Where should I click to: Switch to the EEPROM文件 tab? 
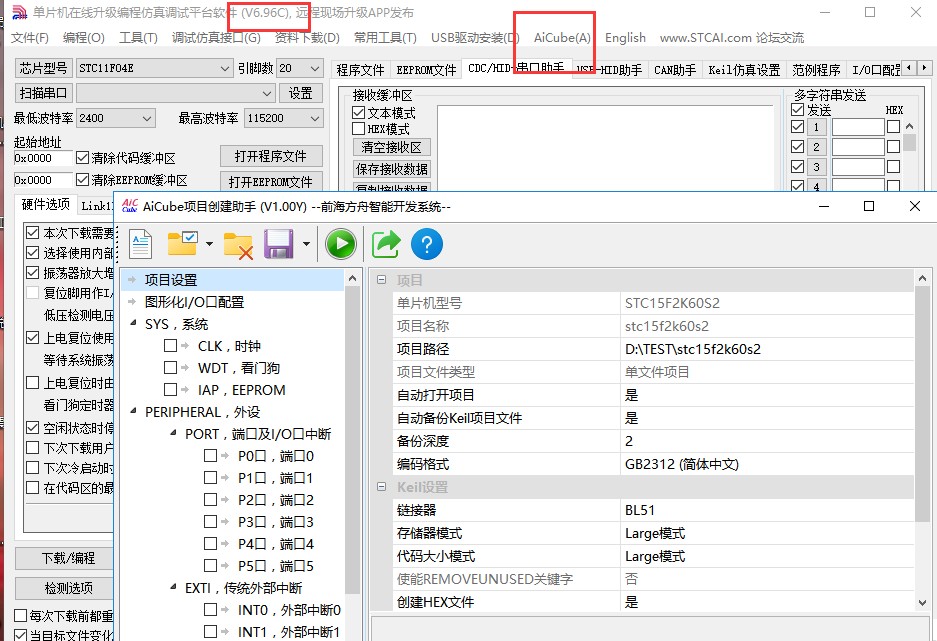click(x=426, y=70)
